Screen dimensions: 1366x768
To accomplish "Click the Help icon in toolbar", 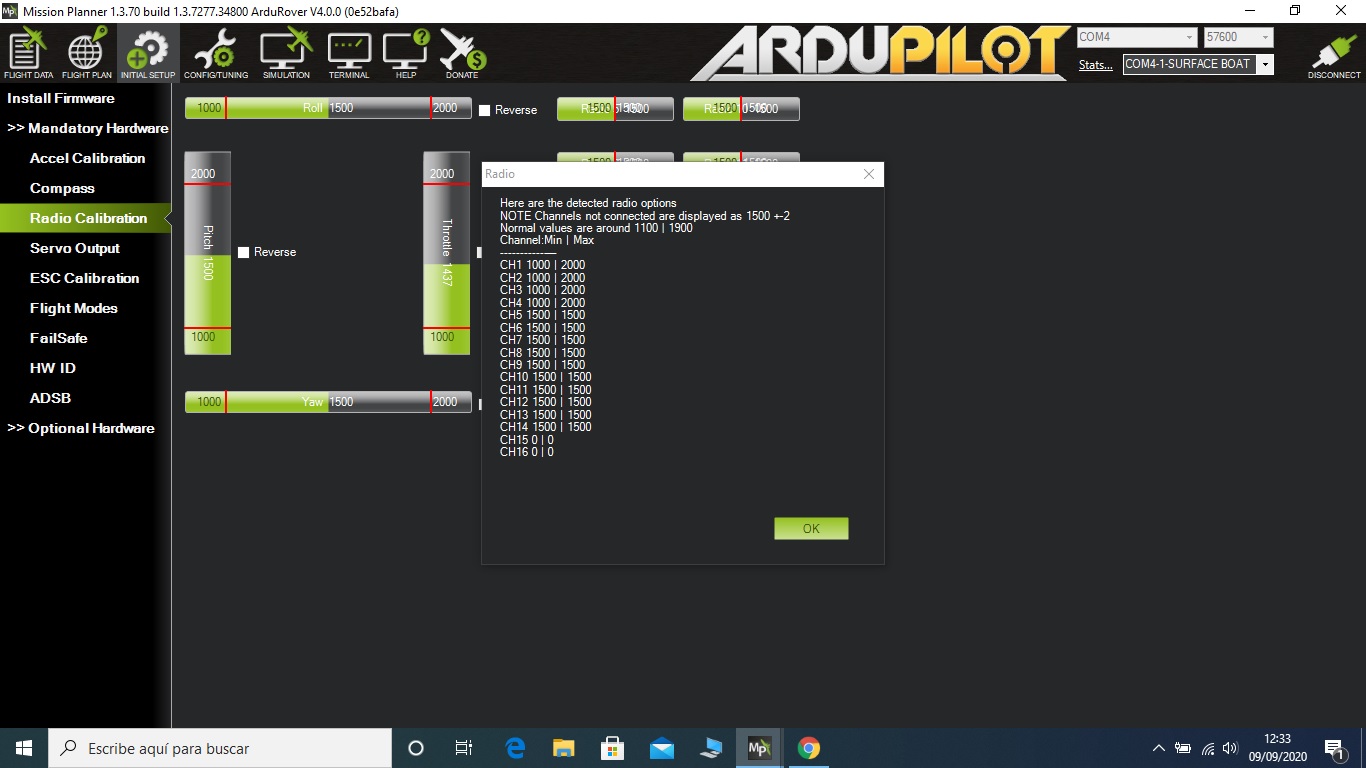I will 406,54.
